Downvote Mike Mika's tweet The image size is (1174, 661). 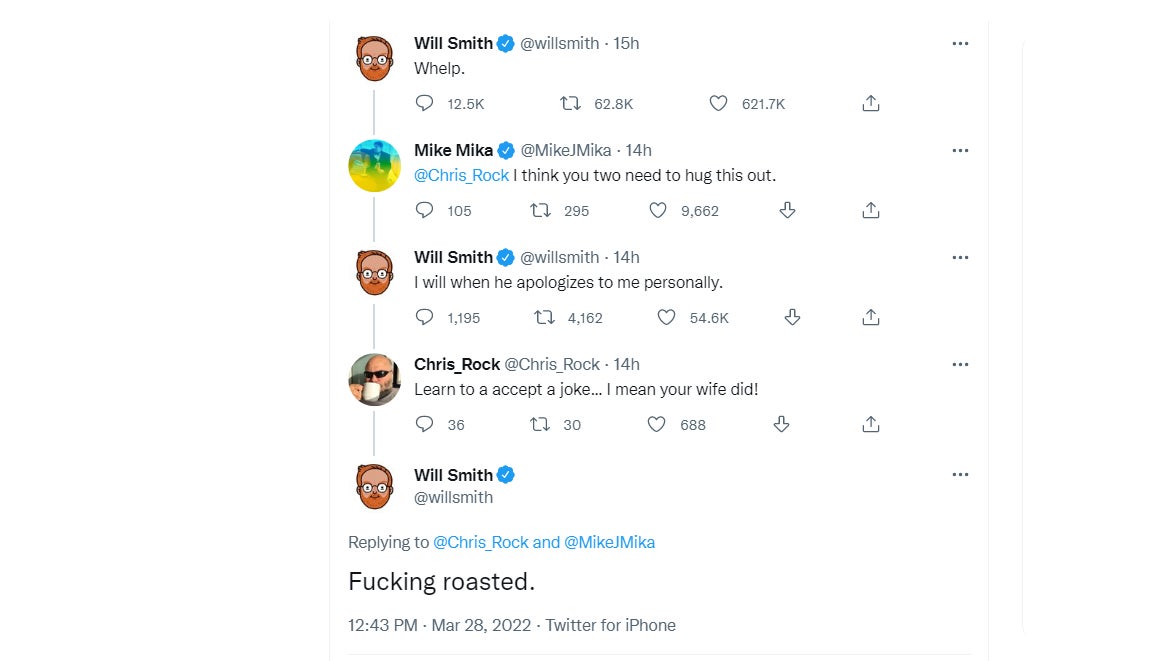(787, 210)
